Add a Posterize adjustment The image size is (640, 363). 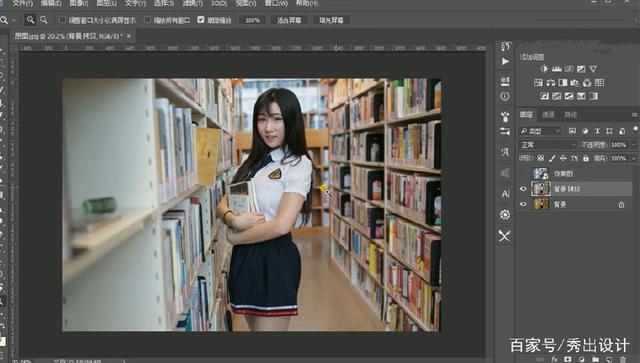pos(557,96)
